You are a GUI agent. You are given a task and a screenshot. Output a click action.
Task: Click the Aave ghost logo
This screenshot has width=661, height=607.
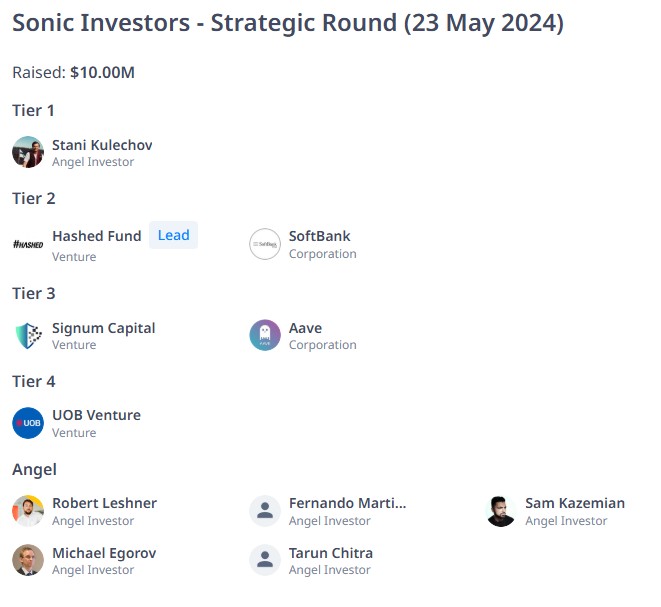pos(265,336)
